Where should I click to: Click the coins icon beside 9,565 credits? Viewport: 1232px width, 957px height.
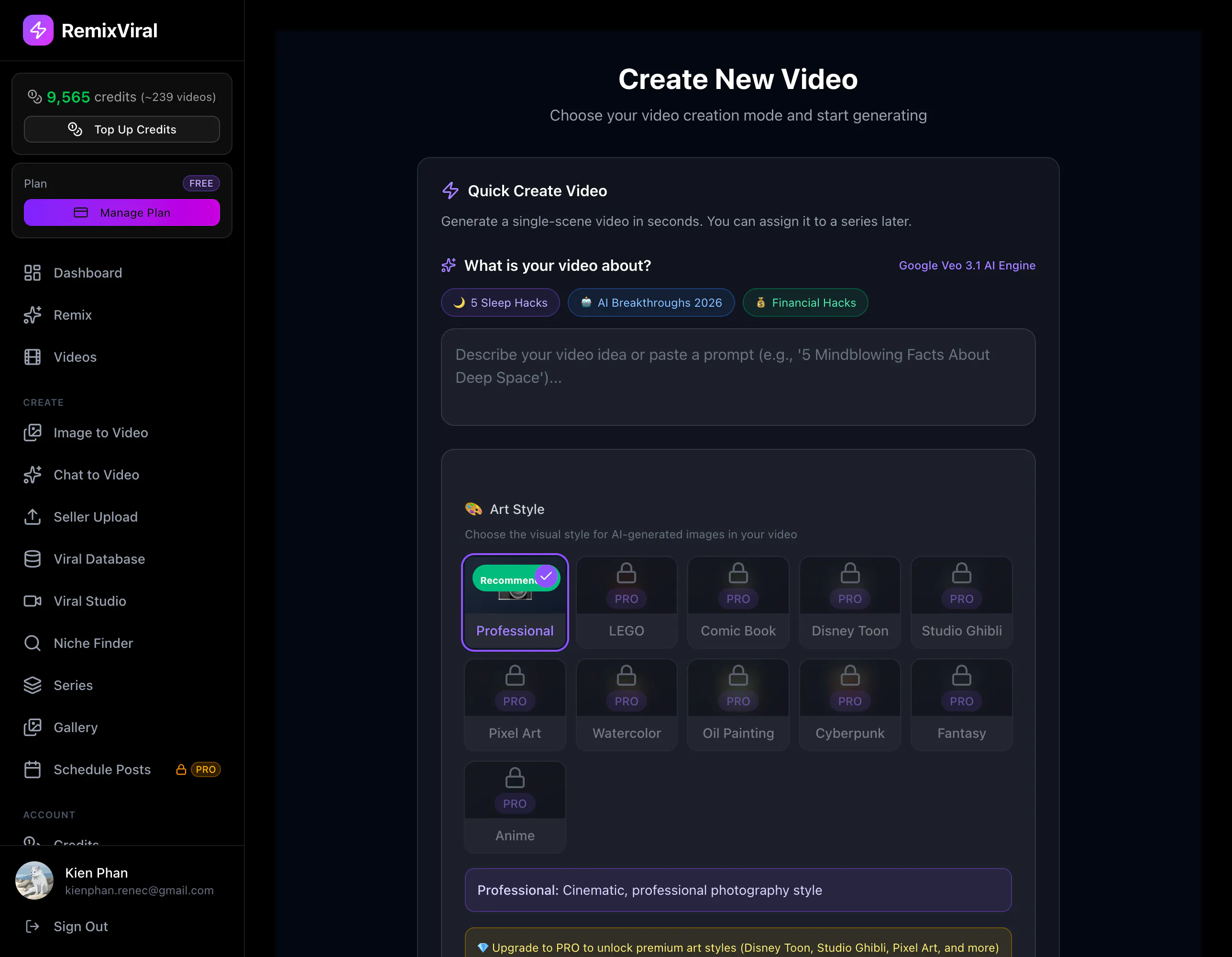coord(35,97)
